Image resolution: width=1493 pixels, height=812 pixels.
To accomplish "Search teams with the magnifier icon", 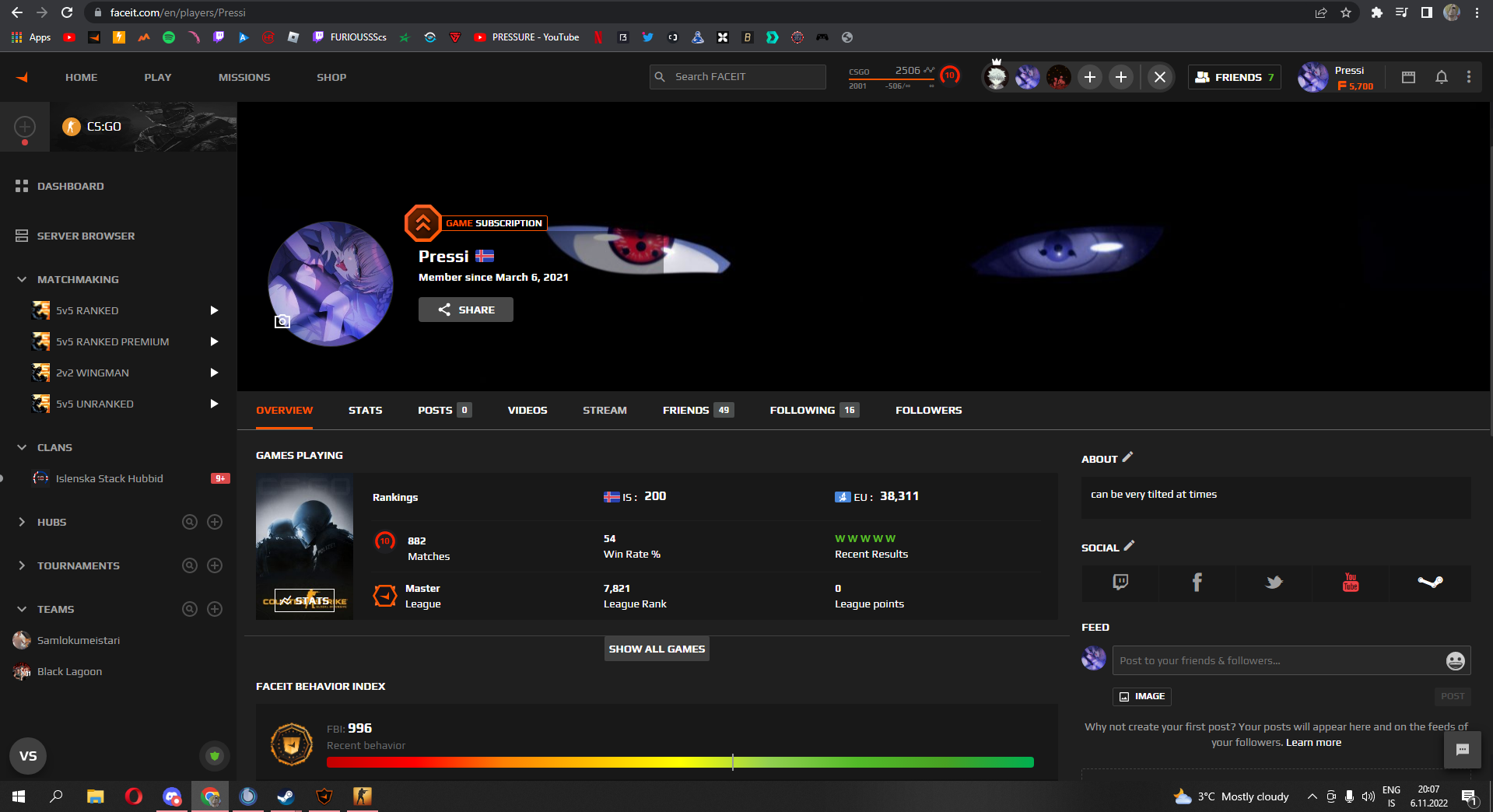I will click(x=190, y=609).
